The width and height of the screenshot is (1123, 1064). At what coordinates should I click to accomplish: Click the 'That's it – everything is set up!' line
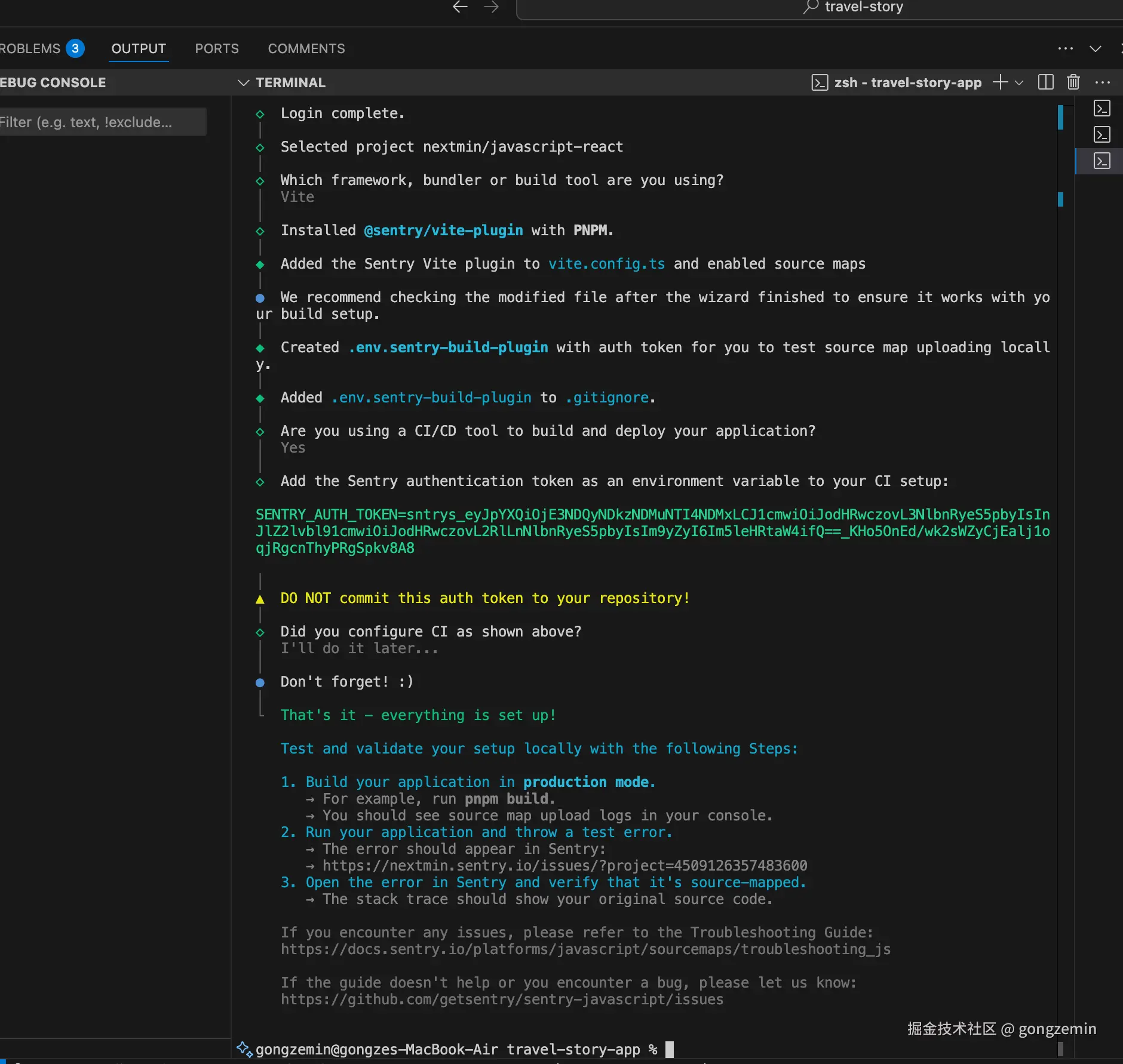[419, 715]
